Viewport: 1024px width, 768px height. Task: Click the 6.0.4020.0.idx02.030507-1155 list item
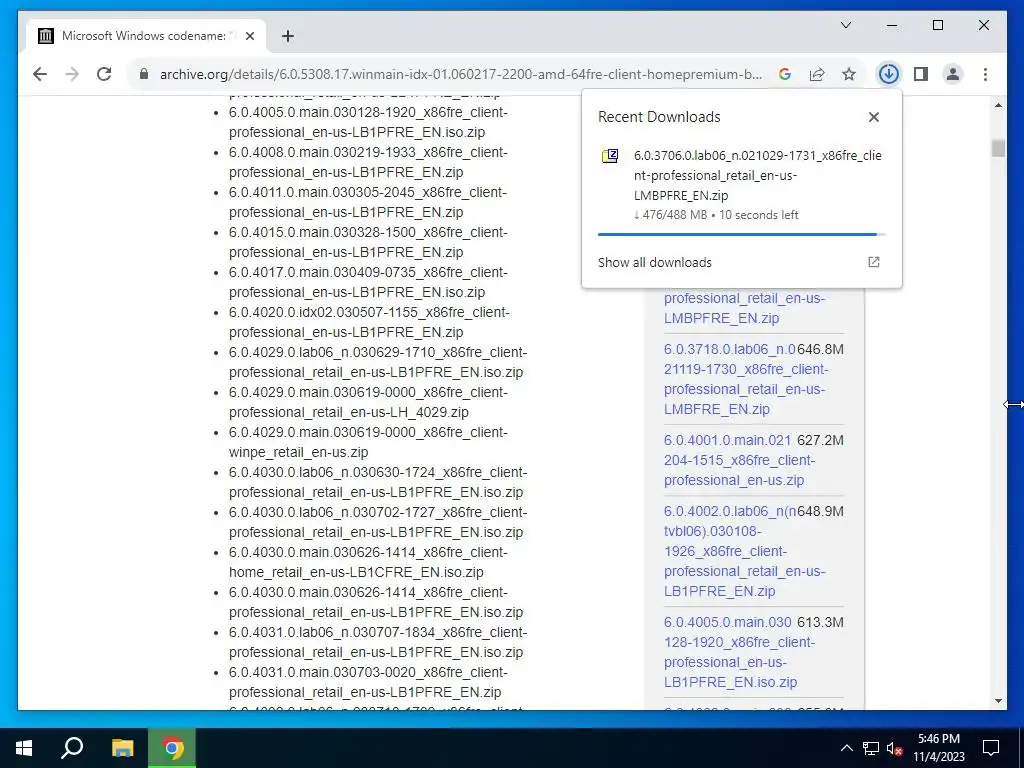point(369,322)
